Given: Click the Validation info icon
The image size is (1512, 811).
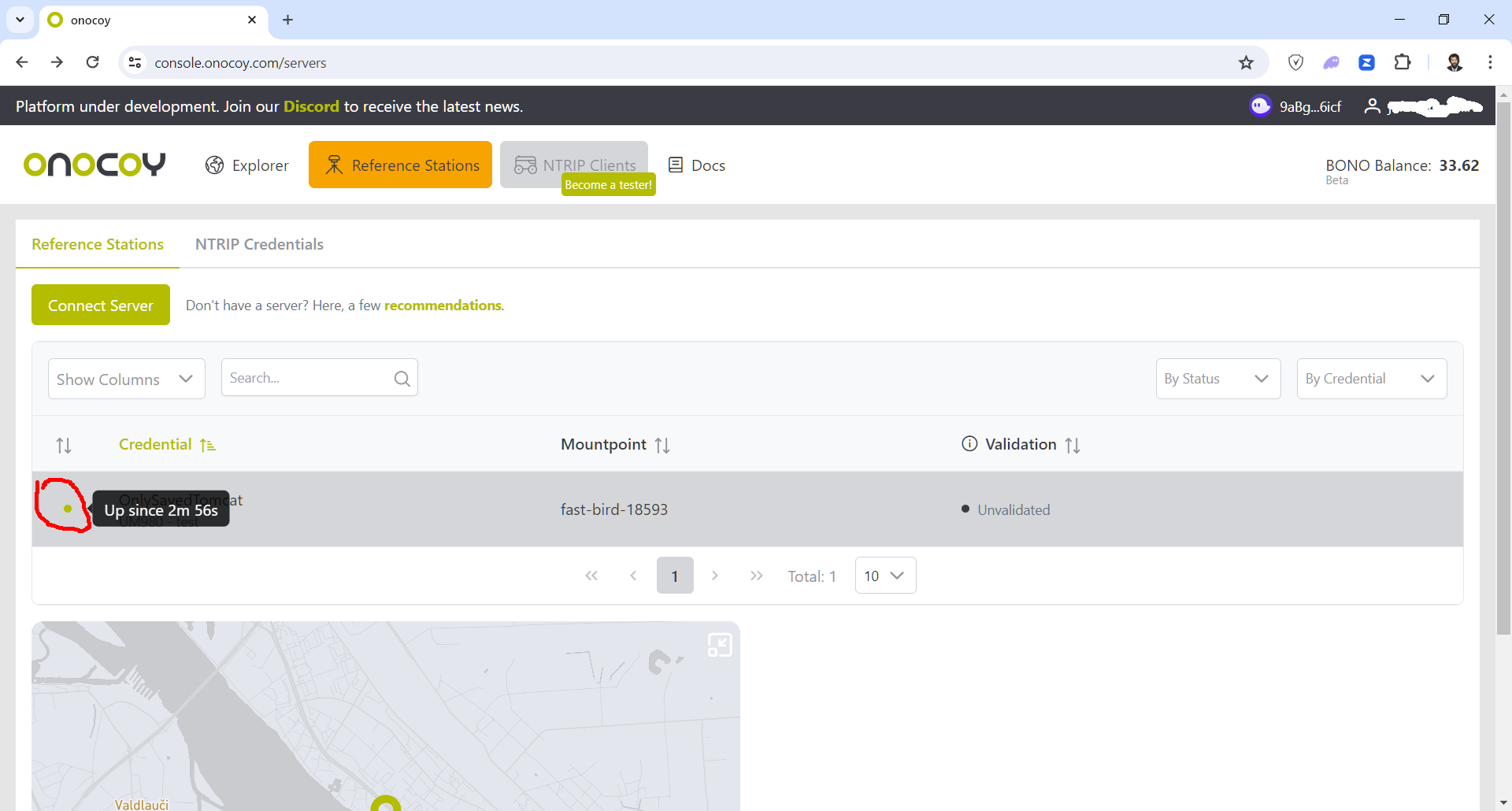Looking at the screenshot, I should 970,444.
